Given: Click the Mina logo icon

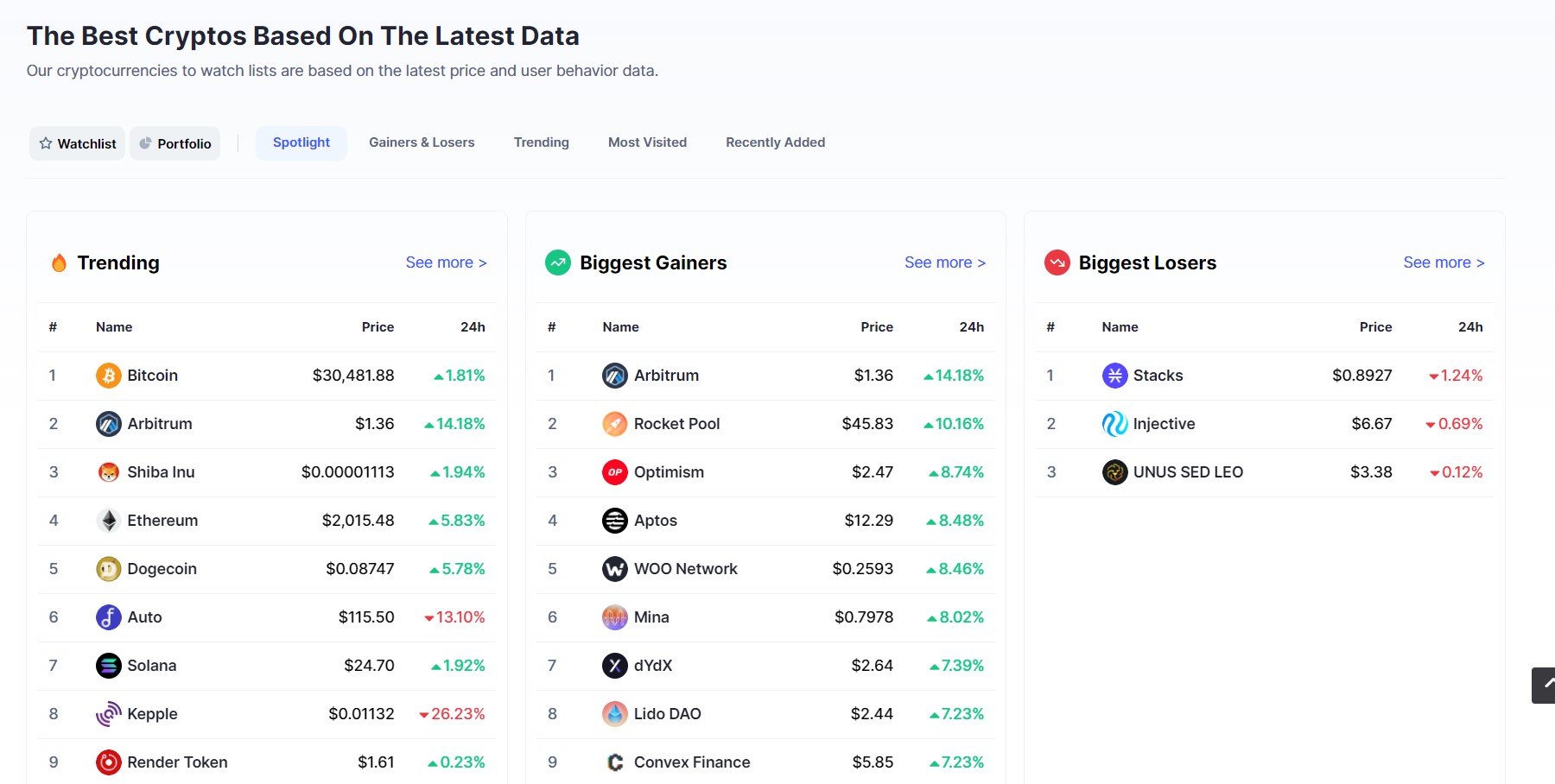Looking at the screenshot, I should click(x=614, y=617).
